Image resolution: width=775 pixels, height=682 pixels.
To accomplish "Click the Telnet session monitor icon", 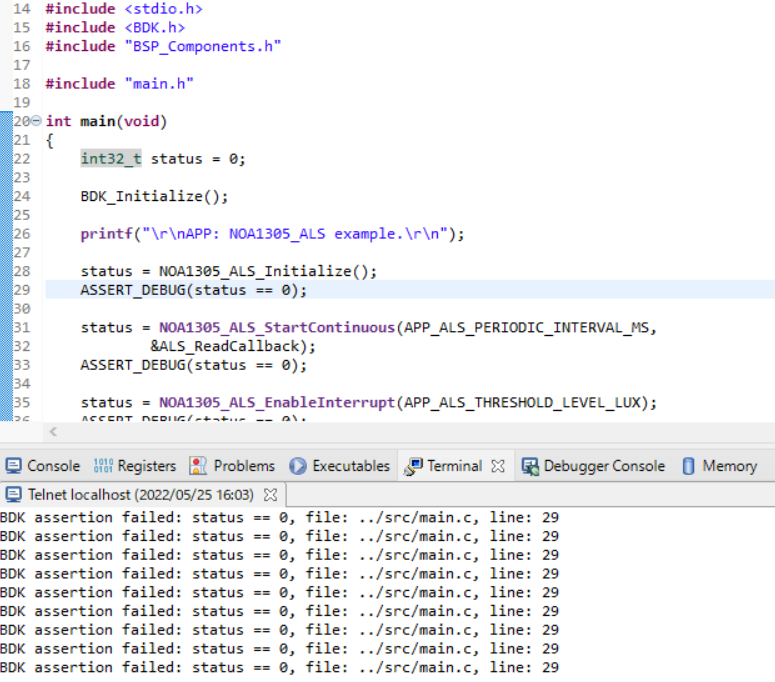I will point(13,494).
